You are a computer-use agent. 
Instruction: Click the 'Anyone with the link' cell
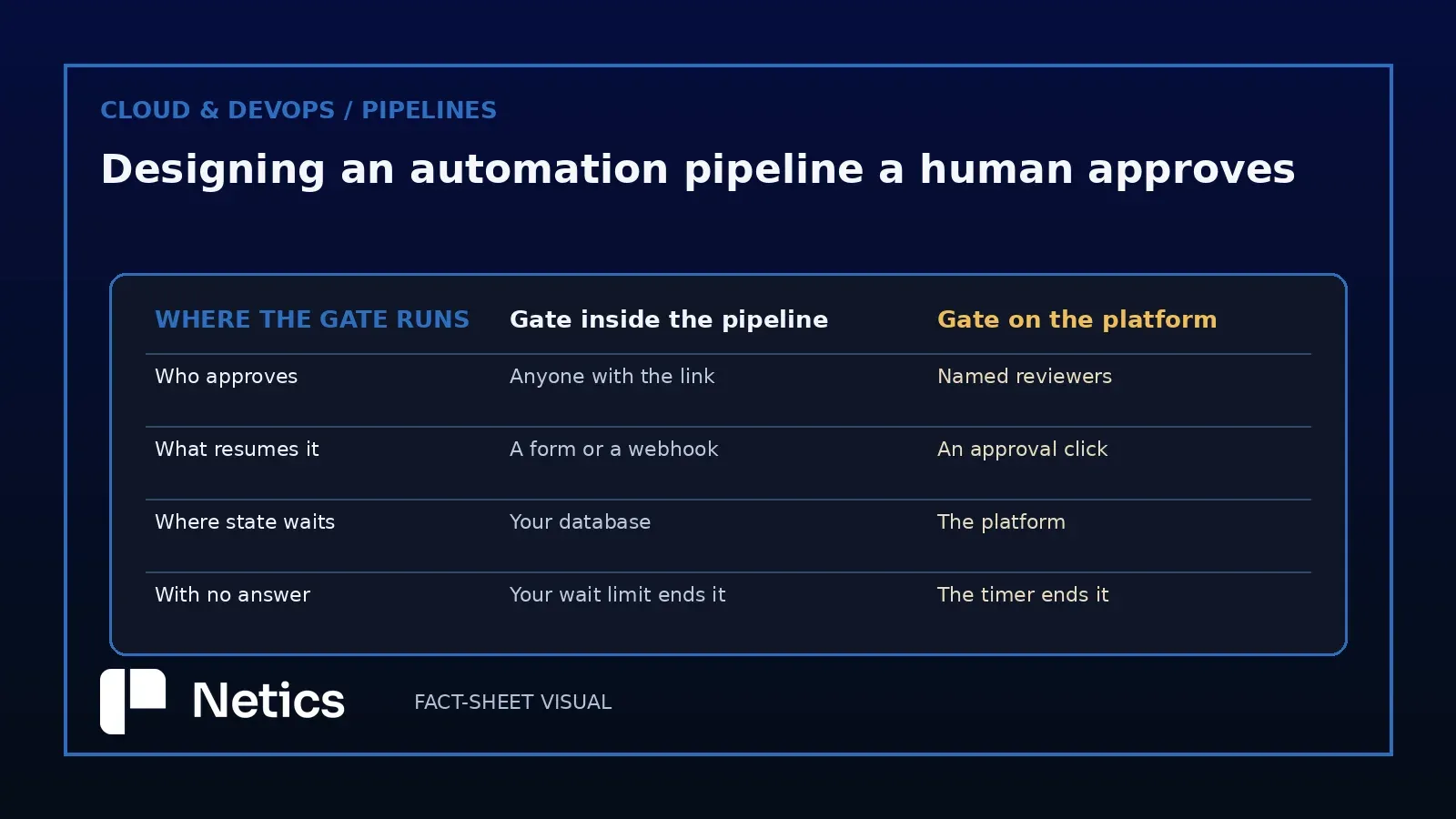click(x=612, y=376)
